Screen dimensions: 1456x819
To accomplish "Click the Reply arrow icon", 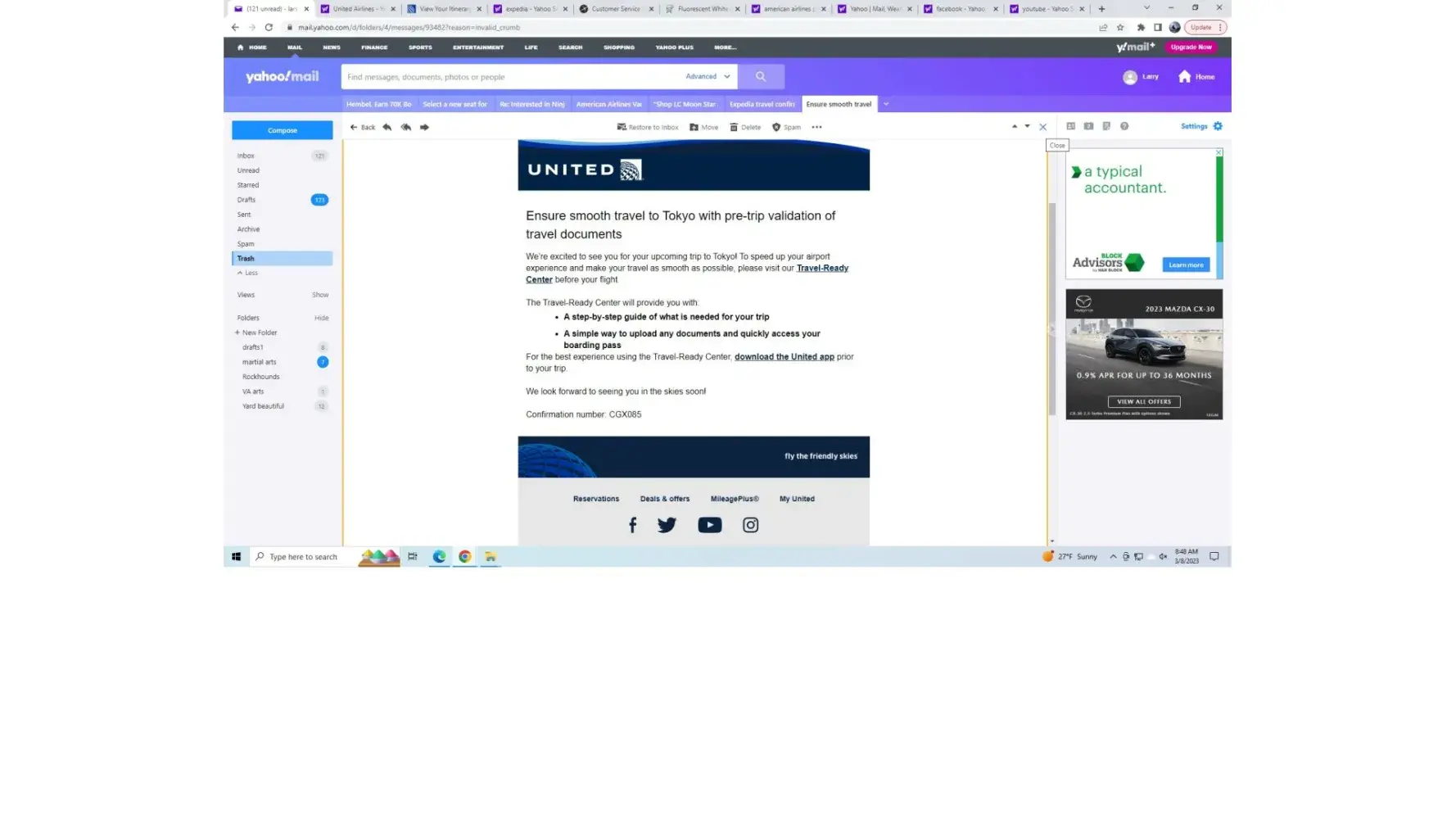I will 387,127.
